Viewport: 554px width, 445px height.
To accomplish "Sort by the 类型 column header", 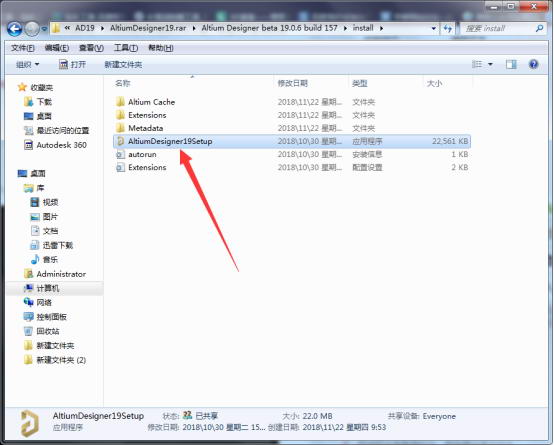I will [360, 83].
